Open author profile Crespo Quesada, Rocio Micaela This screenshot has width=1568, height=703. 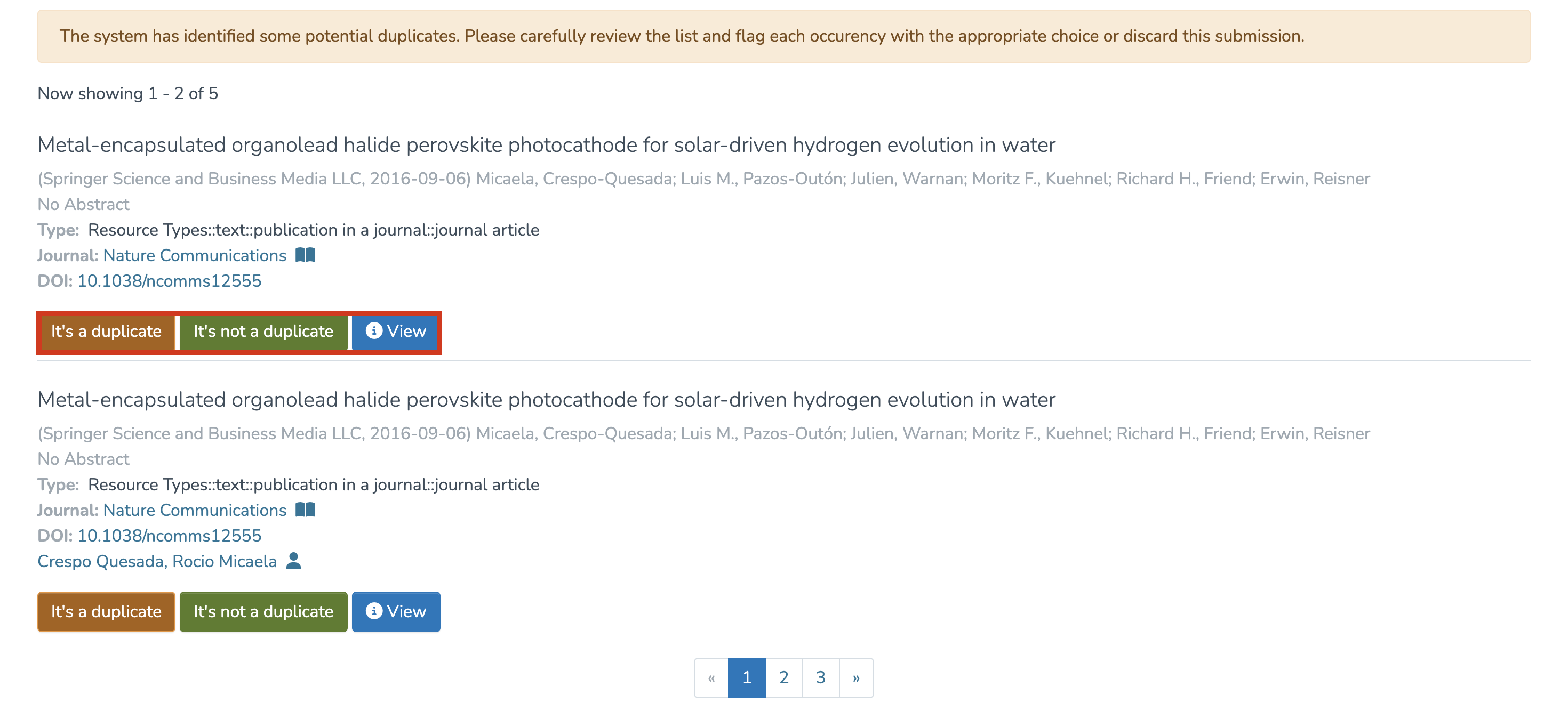(x=157, y=561)
